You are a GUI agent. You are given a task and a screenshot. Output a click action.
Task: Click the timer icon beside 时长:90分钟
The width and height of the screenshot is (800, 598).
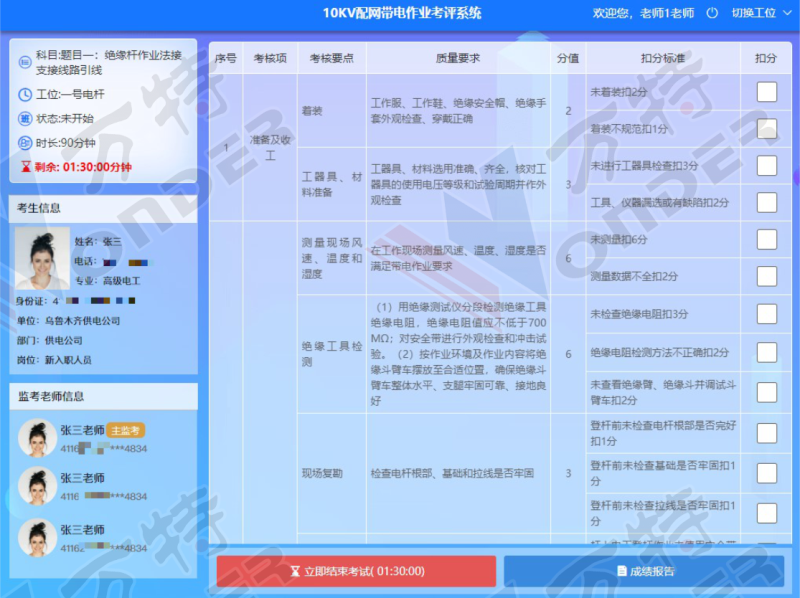click(25, 143)
